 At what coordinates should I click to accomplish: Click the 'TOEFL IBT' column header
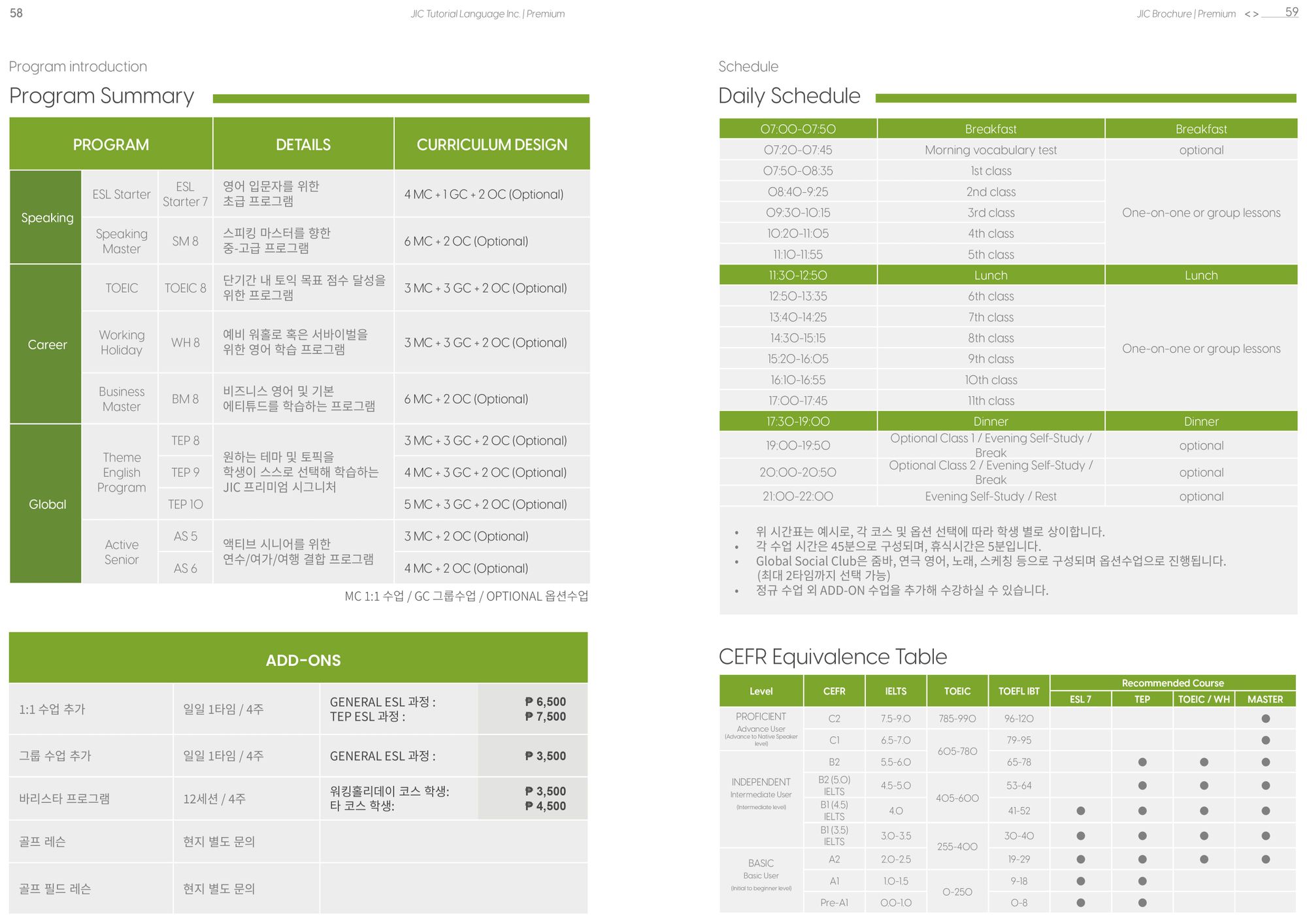coord(1019,691)
